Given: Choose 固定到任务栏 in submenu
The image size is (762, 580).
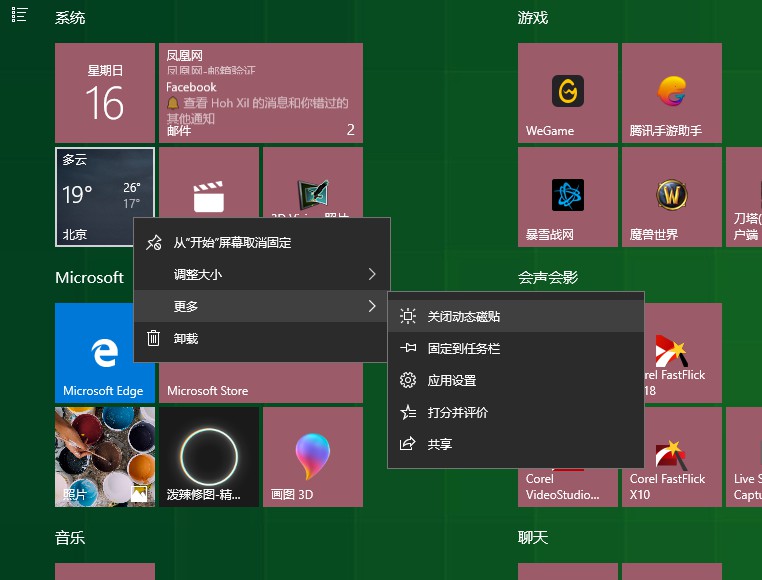Looking at the screenshot, I should pos(516,348).
